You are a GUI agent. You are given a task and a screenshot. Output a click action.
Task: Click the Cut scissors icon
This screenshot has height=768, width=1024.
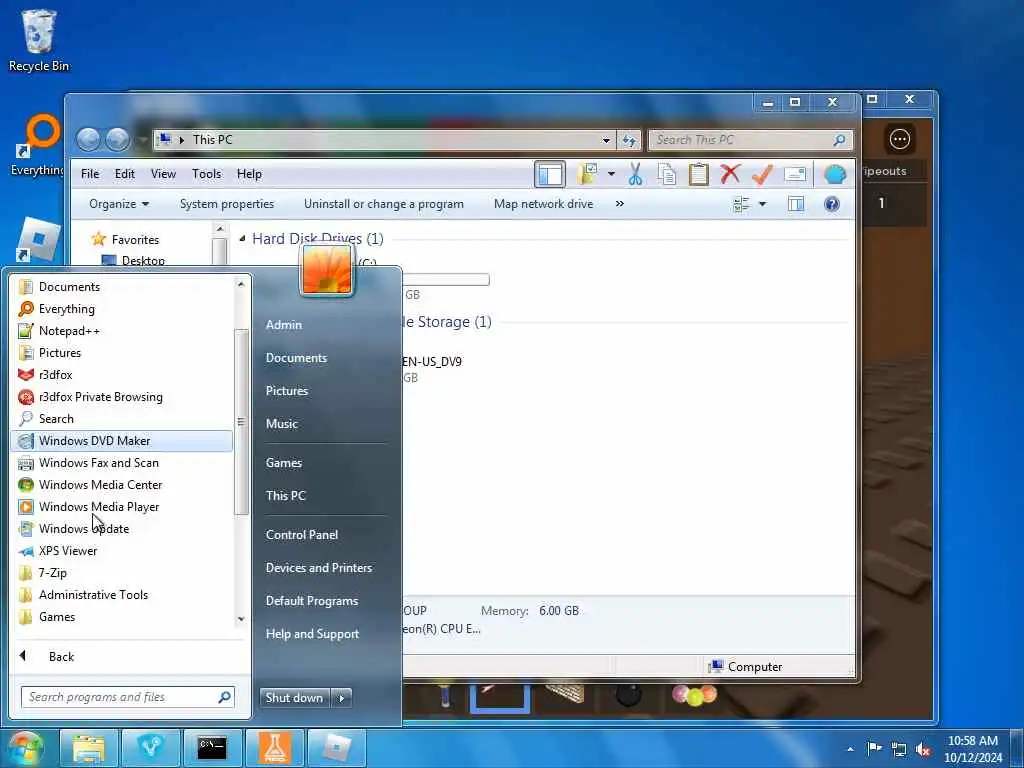[x=635, y=174]
